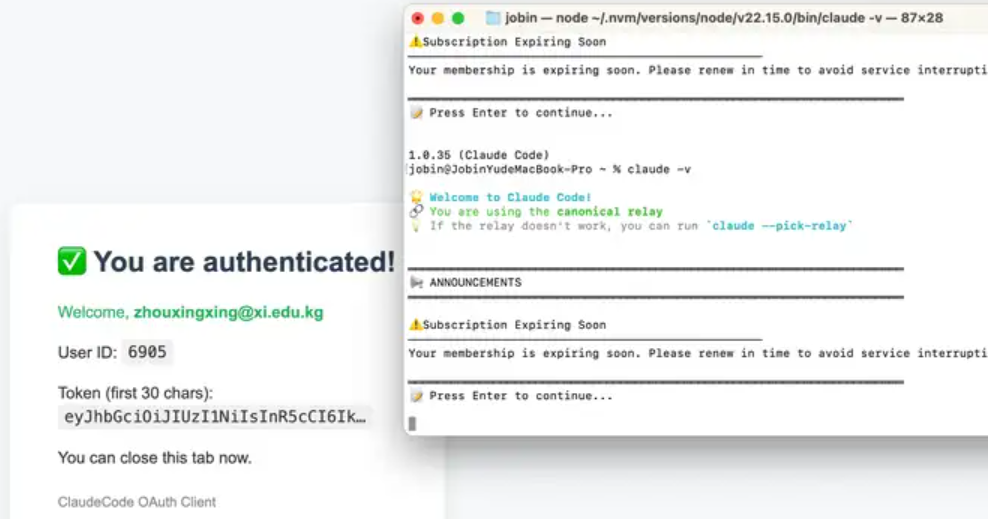Image resolution: width=988 pixels, height=519 pixels.
Task: Click the "User ID:" label
Action: coord(88,353)
